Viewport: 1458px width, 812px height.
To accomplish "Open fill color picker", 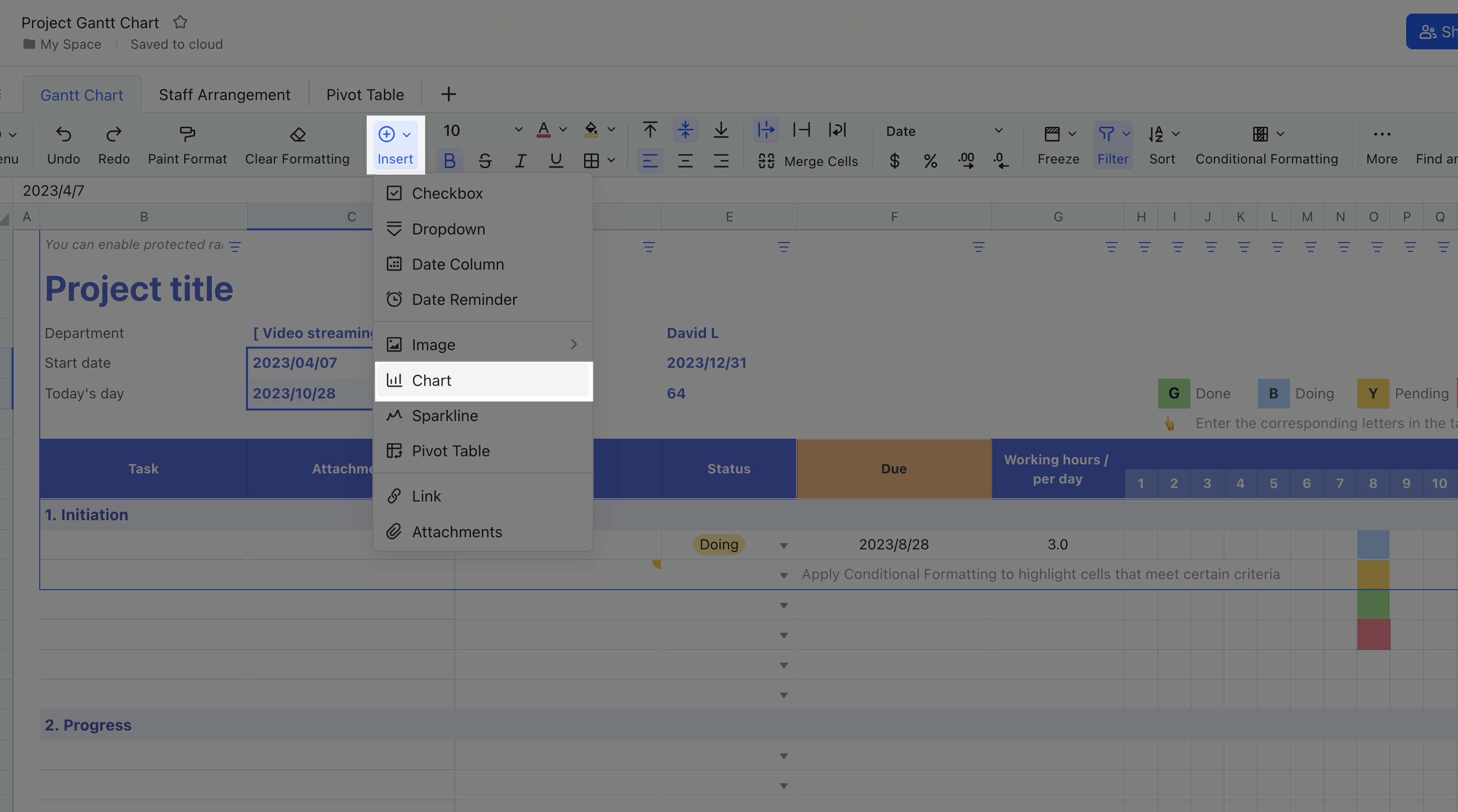I will click(591, 130).
